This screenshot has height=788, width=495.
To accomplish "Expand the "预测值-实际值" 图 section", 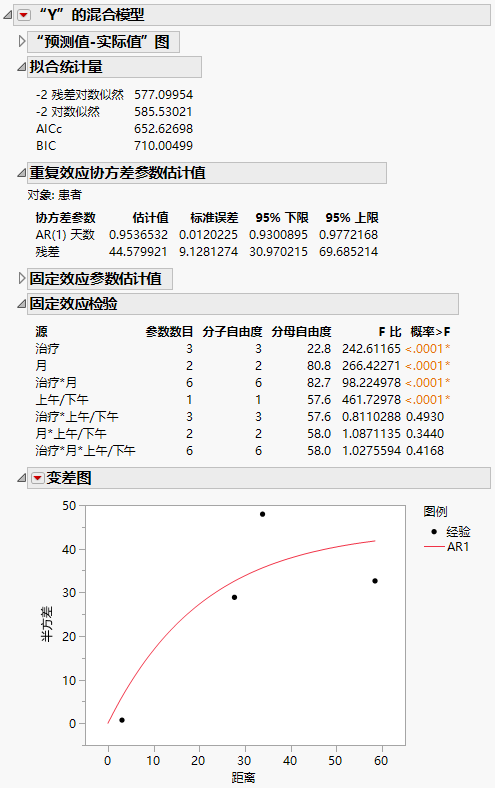I will [x=22, y=41].
